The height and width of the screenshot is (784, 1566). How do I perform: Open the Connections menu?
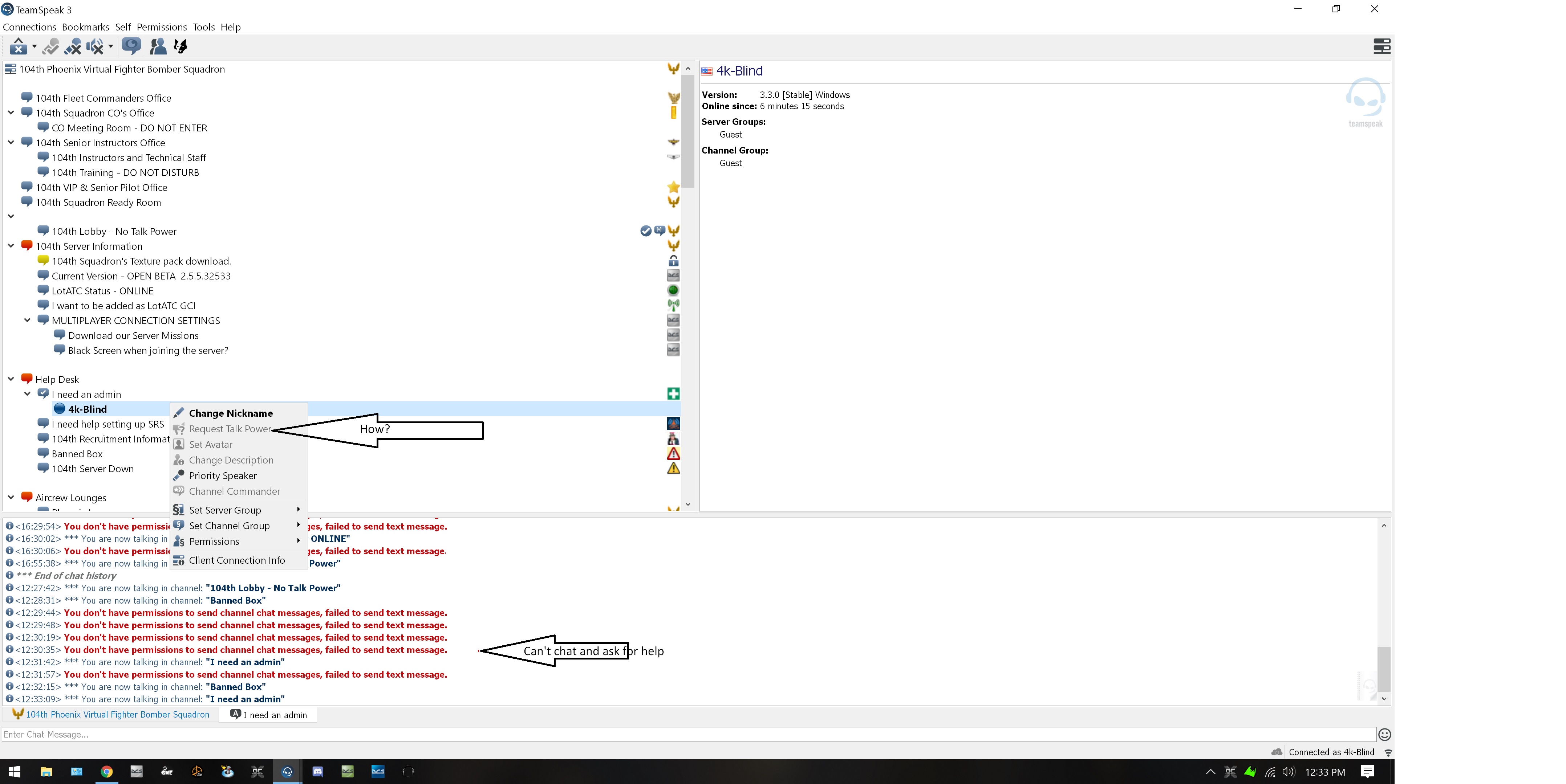tap(29, 27)
